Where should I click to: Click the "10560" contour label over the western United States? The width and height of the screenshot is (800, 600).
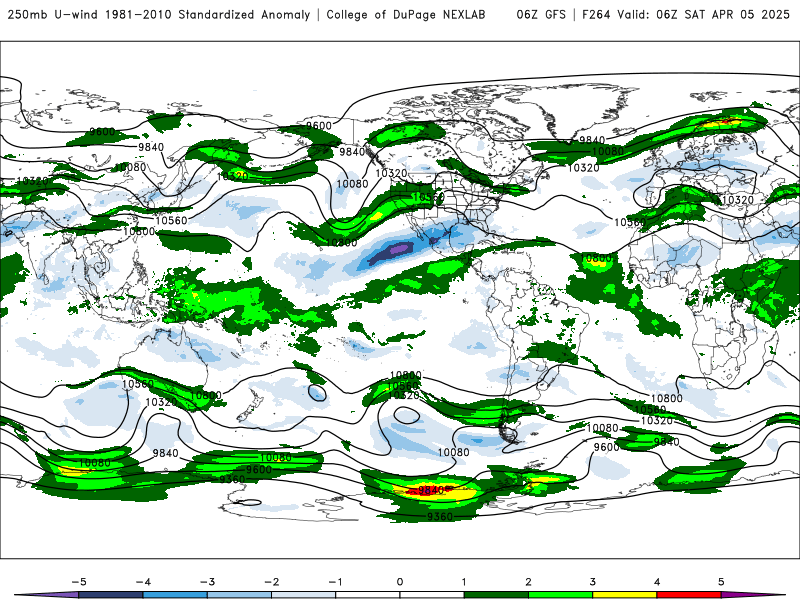[428, 197]
